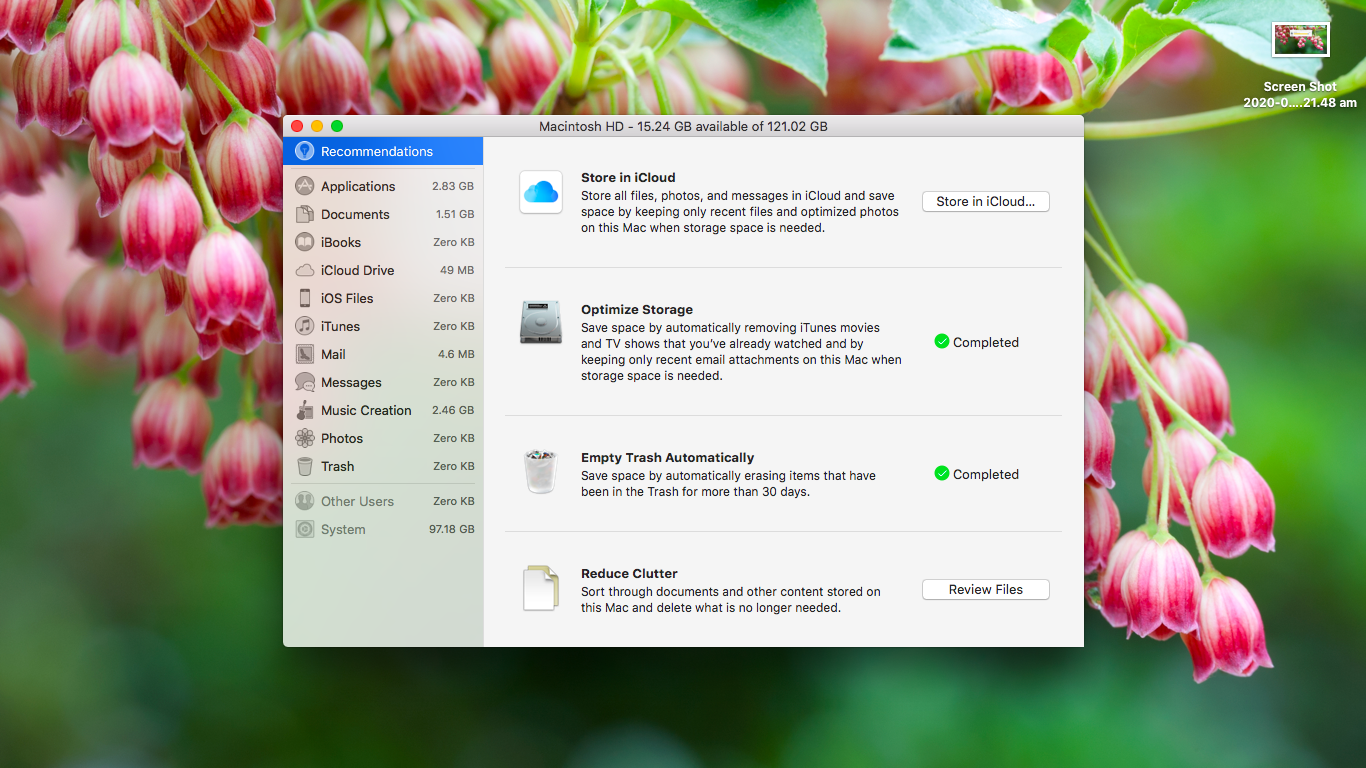Screen dimensions: 1366x768
Task: Click the System gear icon
Action: point(305,529)
